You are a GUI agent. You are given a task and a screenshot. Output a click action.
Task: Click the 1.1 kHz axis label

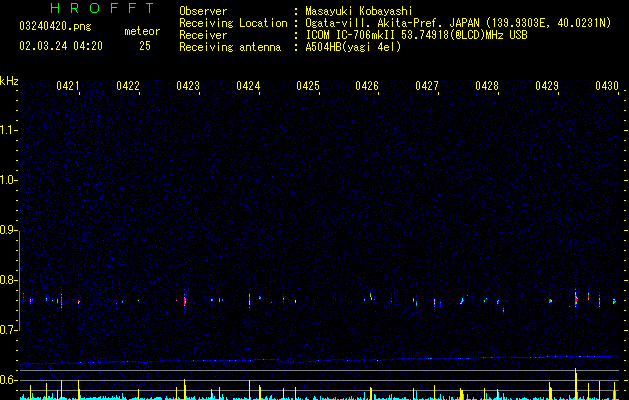coord(8,130)
